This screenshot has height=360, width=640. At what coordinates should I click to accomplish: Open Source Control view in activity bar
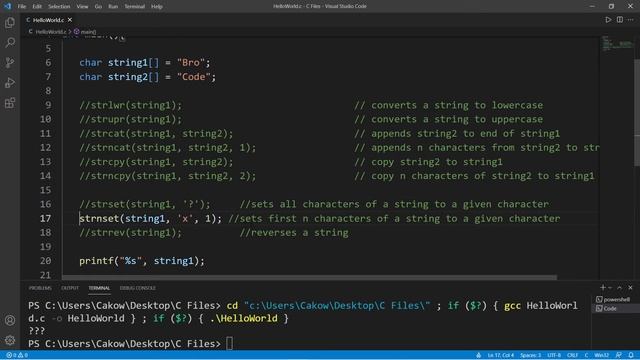10,62
